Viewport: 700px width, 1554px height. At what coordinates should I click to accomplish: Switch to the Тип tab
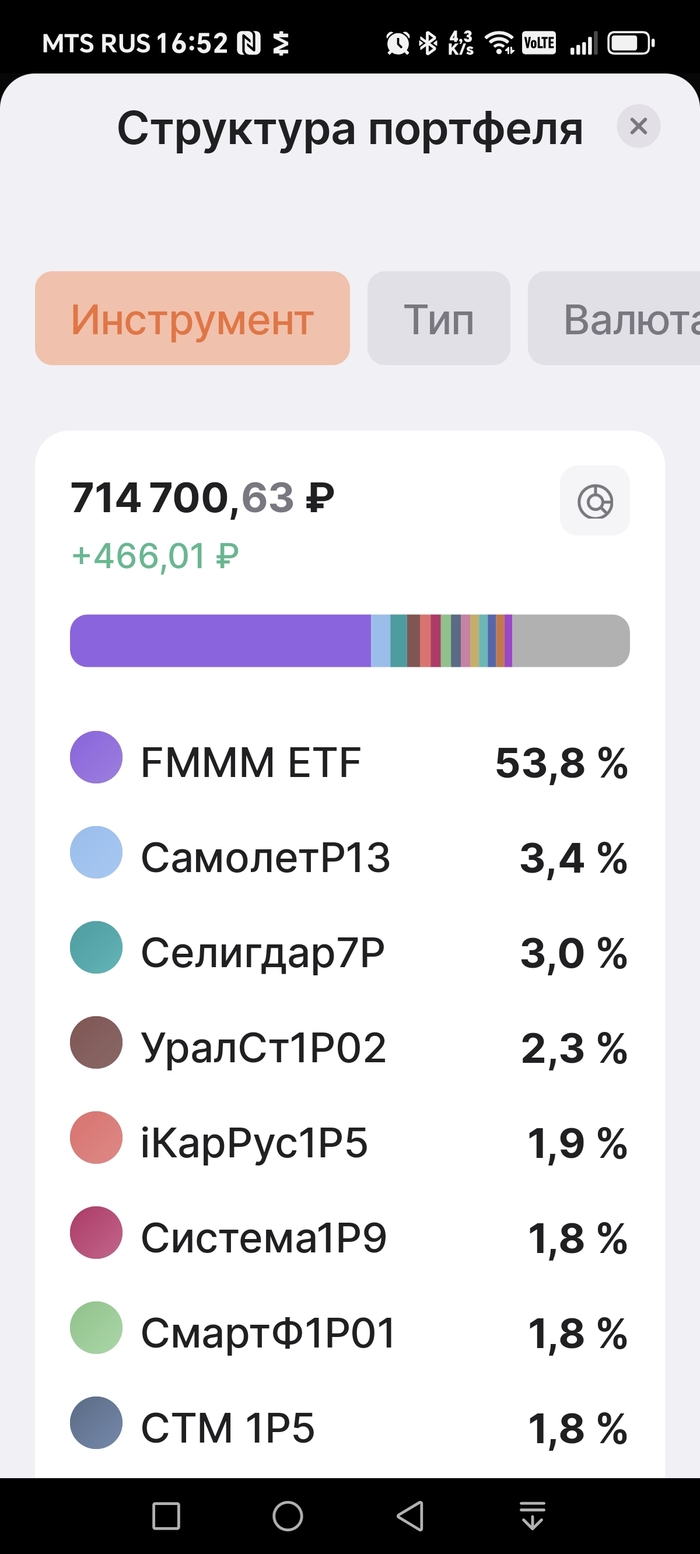pos(438,319)
